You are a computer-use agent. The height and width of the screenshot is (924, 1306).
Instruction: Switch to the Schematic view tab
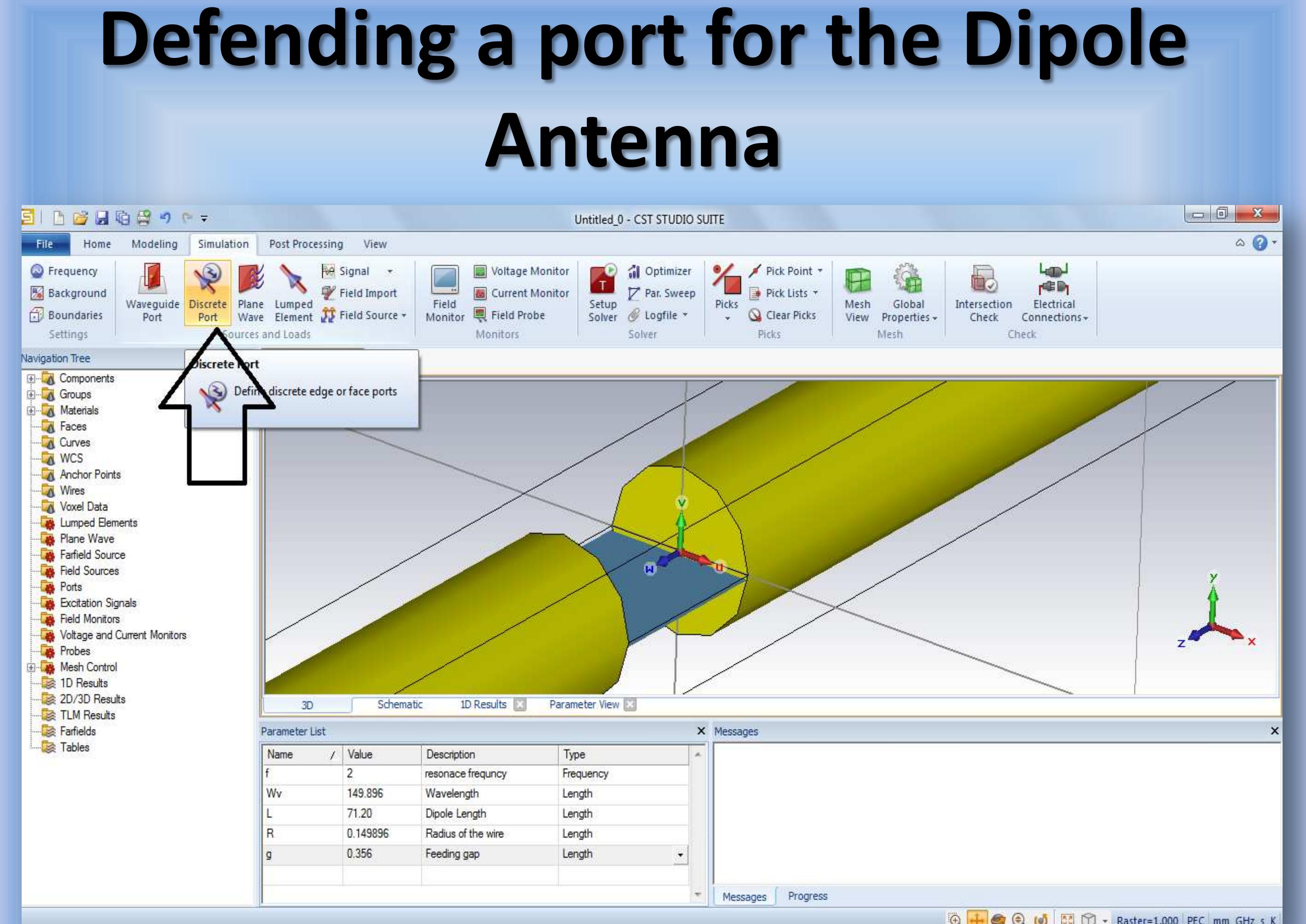click(400, 704)
